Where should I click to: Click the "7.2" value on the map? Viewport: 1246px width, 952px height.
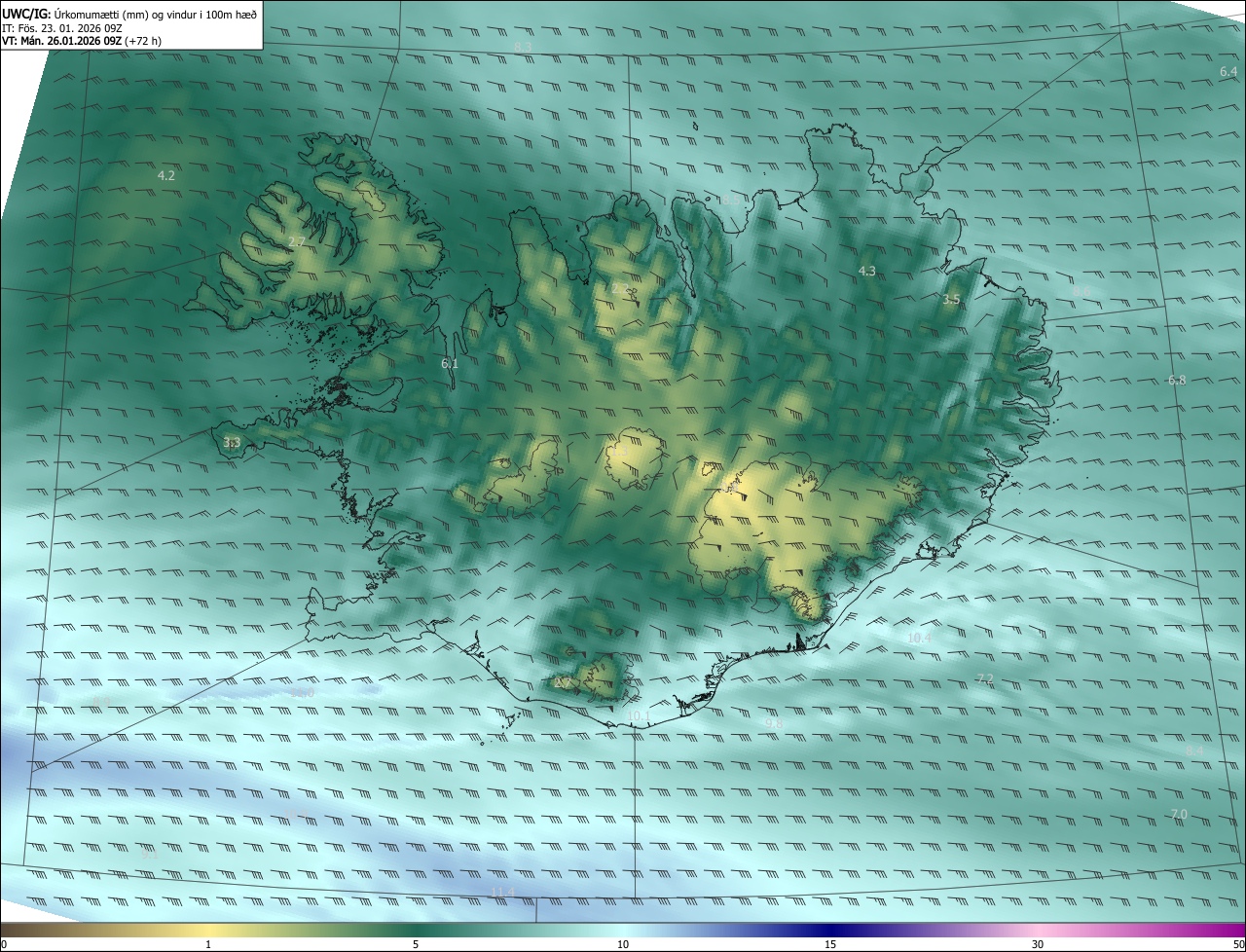(985, 678)
